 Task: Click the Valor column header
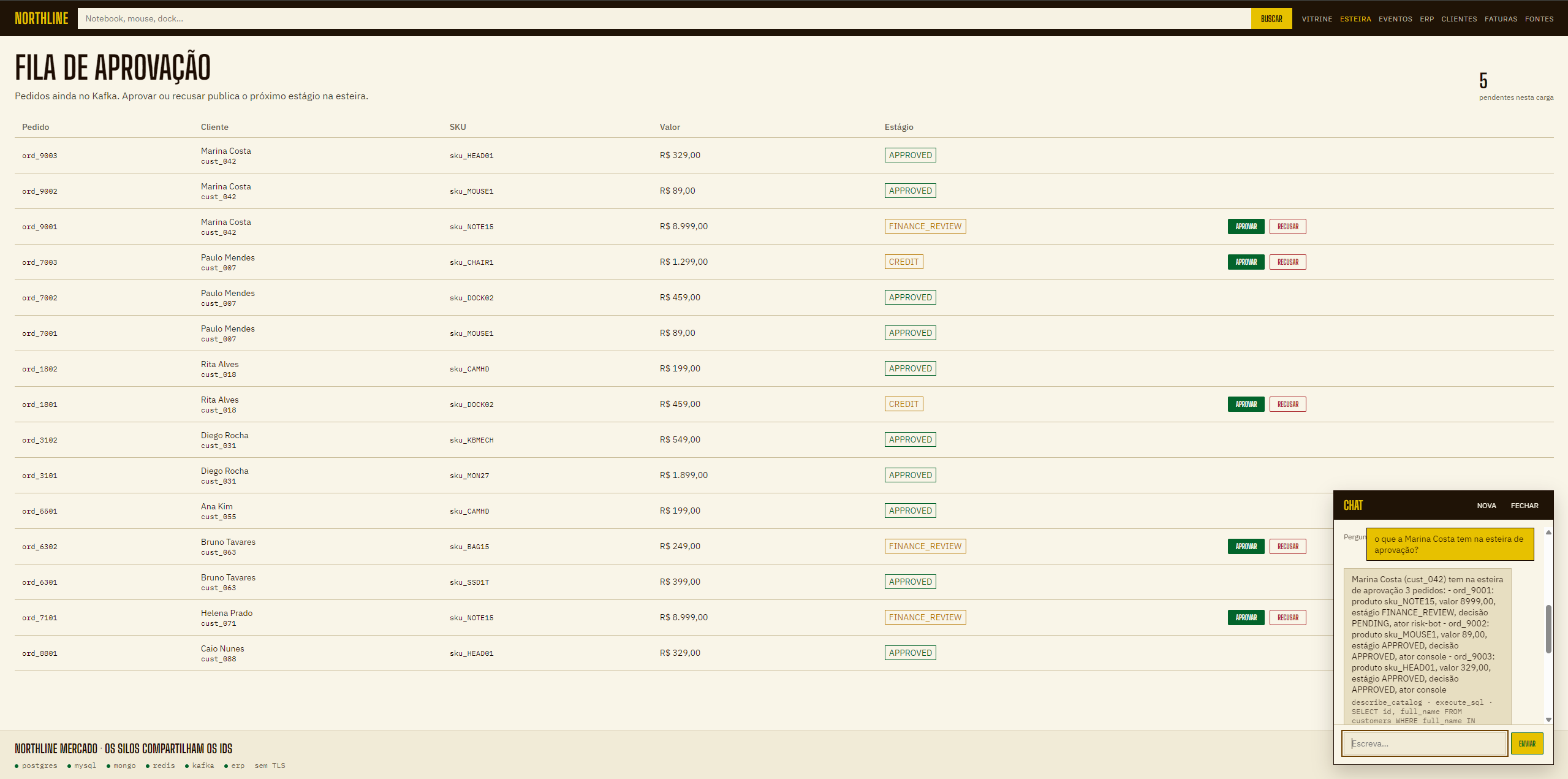click(x=670, y=127)
